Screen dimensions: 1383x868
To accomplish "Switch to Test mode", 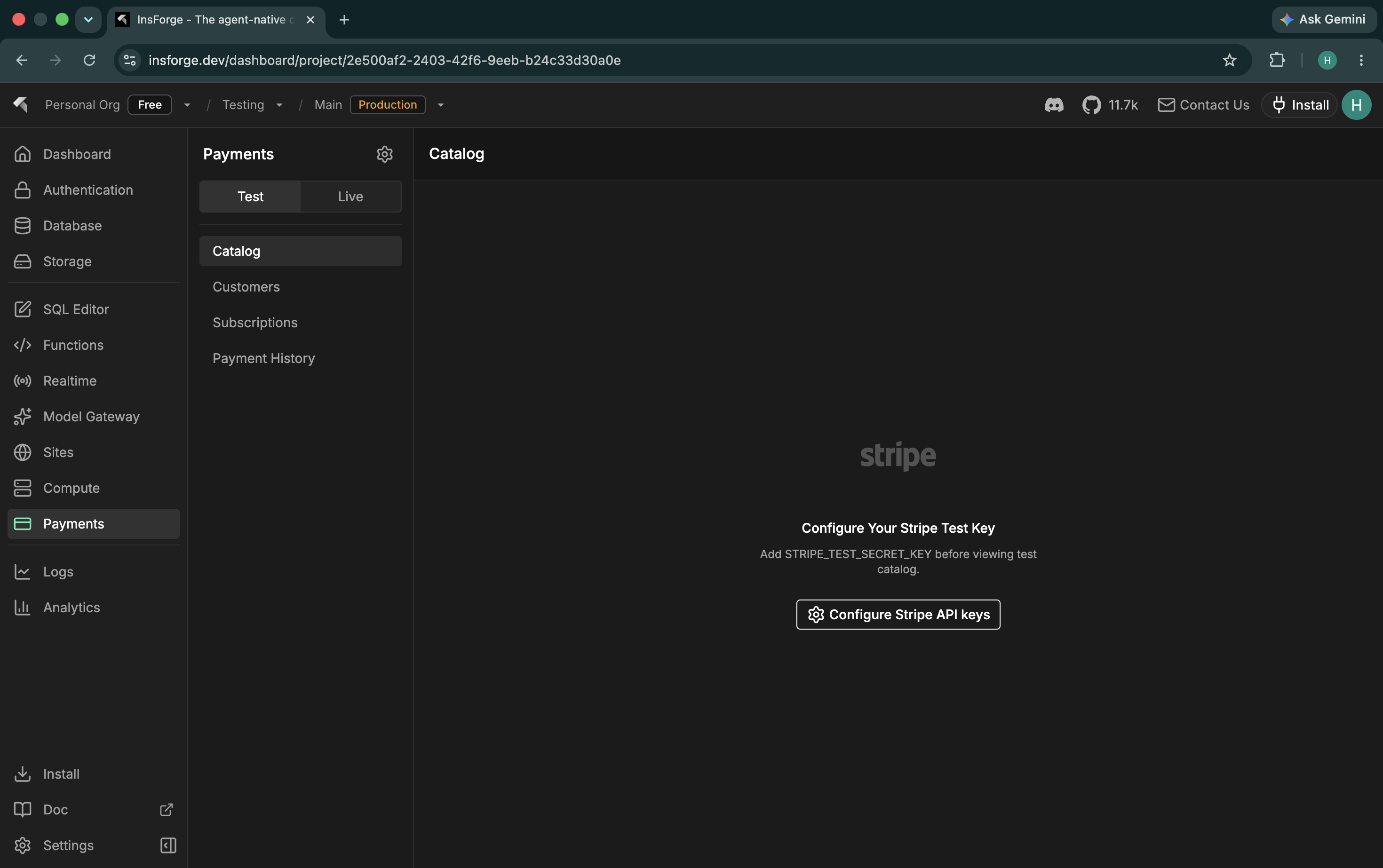I will click(x=250, y=197).
